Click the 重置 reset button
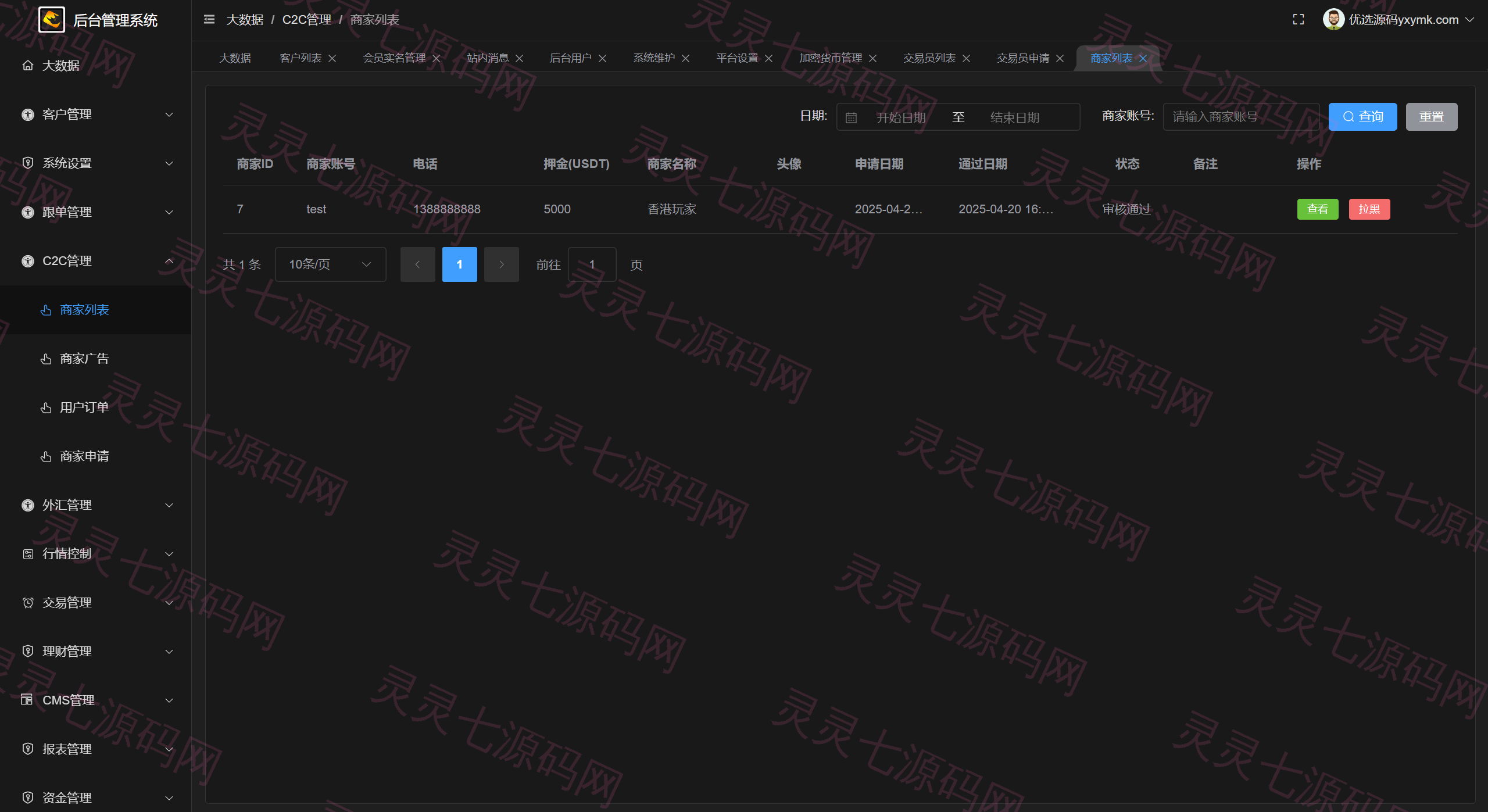The width and height of the screenshot is (1488, 812). 1432,117
